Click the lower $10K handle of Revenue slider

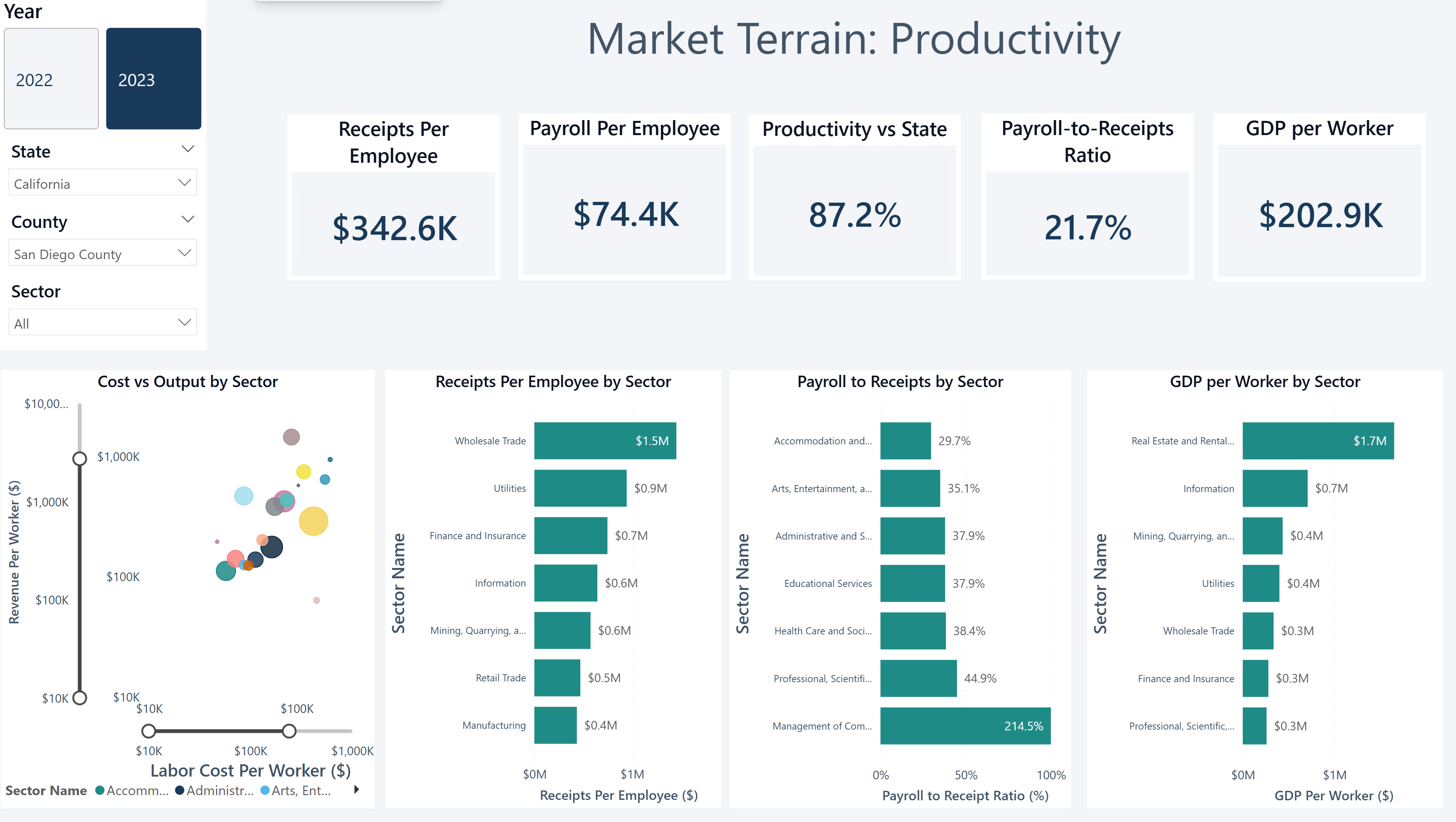pos(80,698)
